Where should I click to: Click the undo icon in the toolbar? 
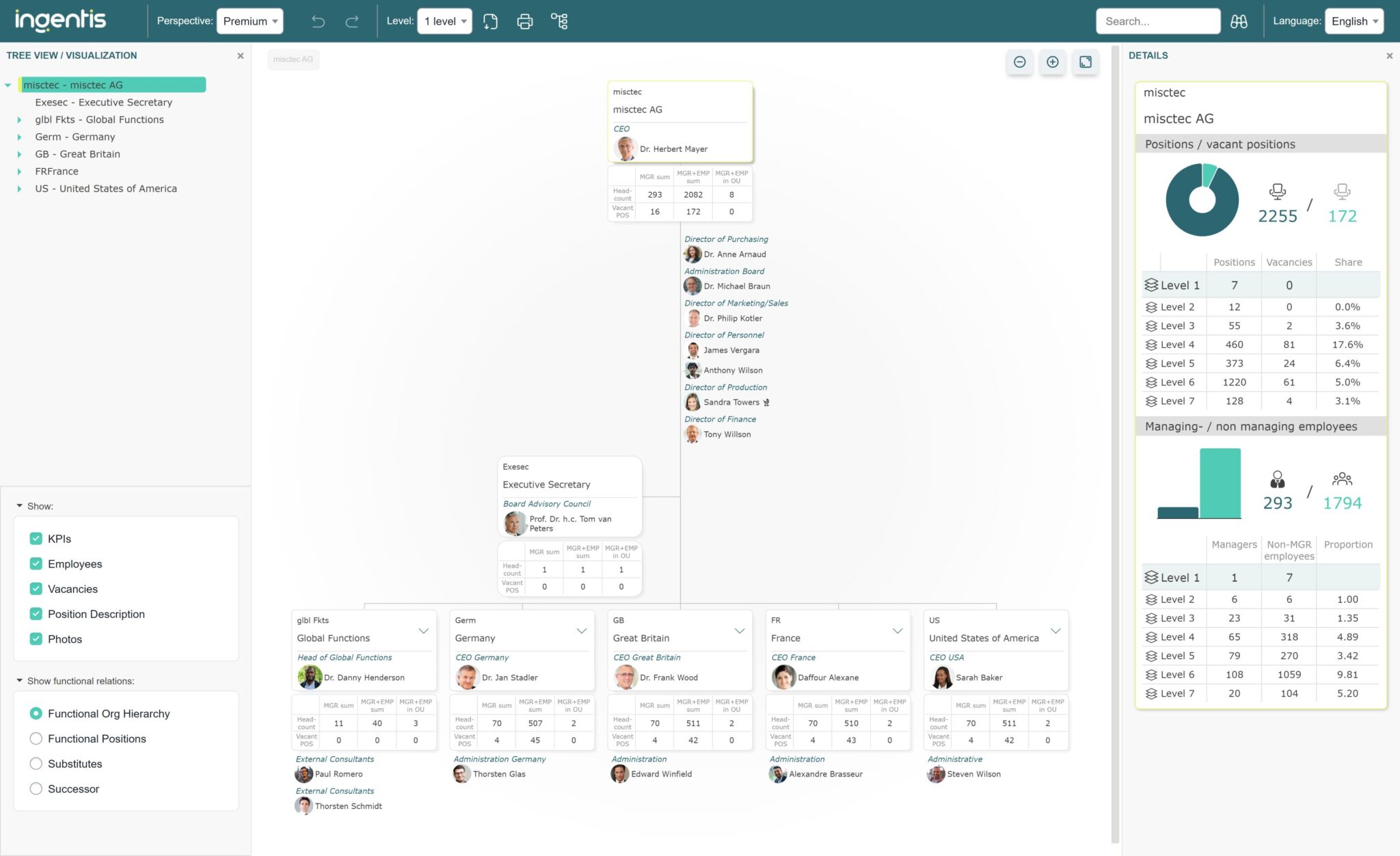click(317, 21)
